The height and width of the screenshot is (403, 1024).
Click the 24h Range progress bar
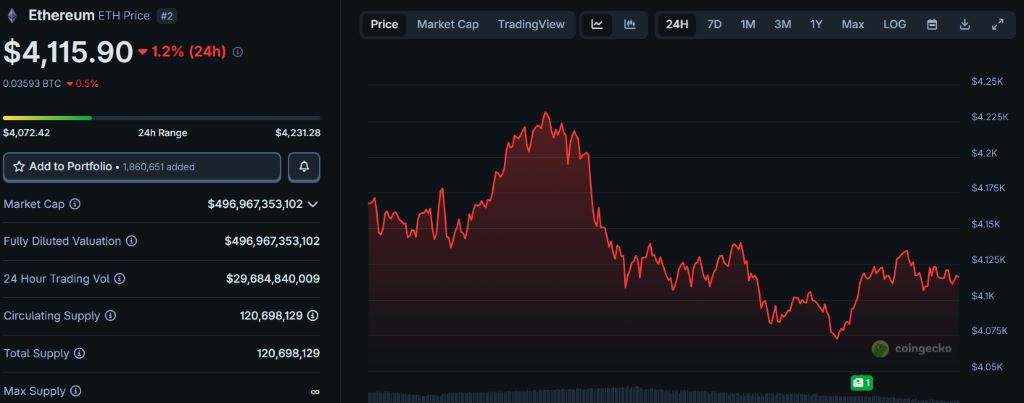[x=161, y=118]
